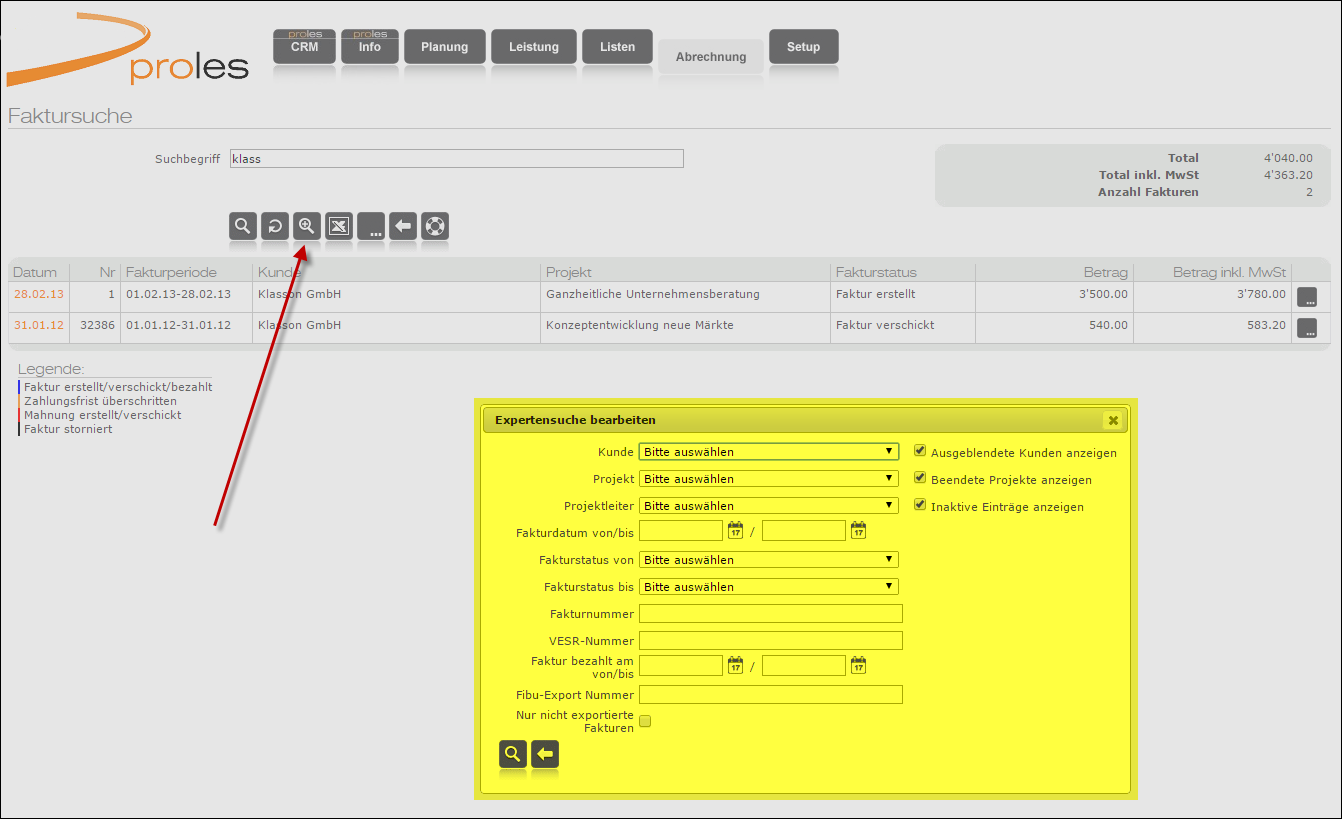Click into the Fakturnummer input field

coord(770,614)
